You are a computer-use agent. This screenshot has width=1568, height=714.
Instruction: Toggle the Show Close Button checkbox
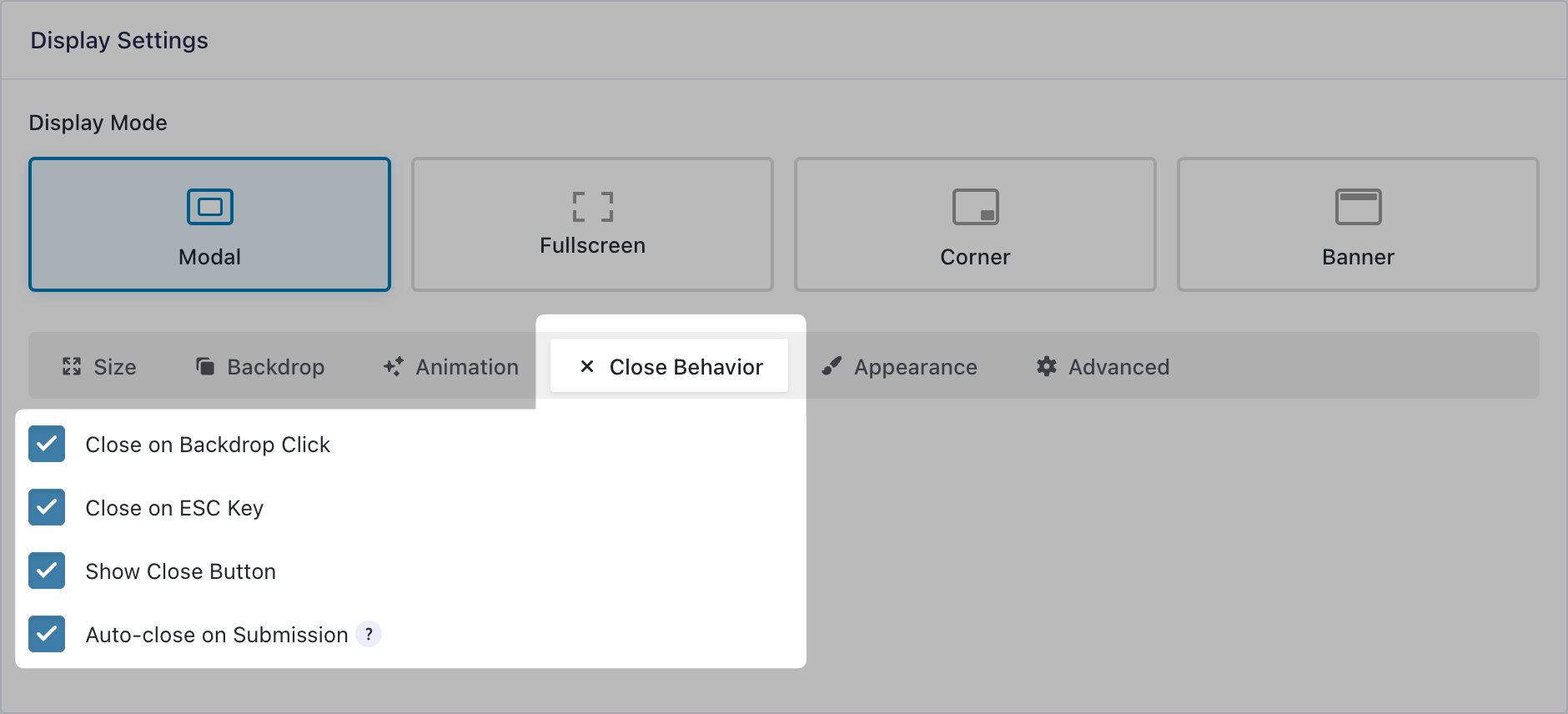click(x=47, y=571)
